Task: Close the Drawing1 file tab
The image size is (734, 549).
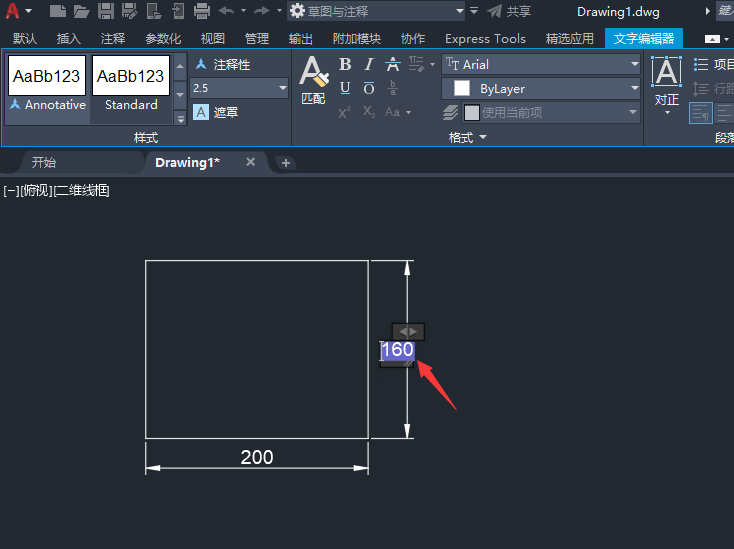Action: [x=251, y=162]
